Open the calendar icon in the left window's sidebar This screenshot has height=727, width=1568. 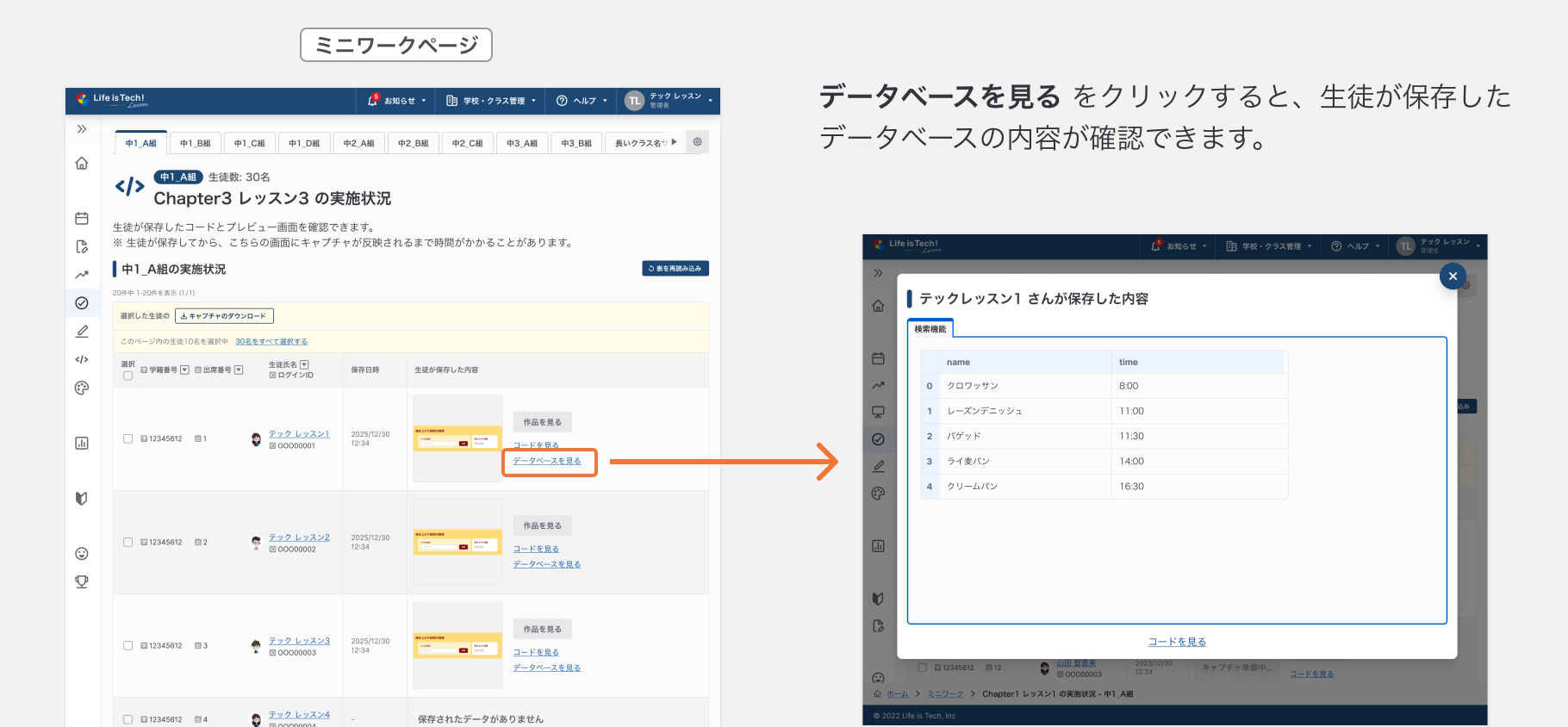tap(82, 218)
